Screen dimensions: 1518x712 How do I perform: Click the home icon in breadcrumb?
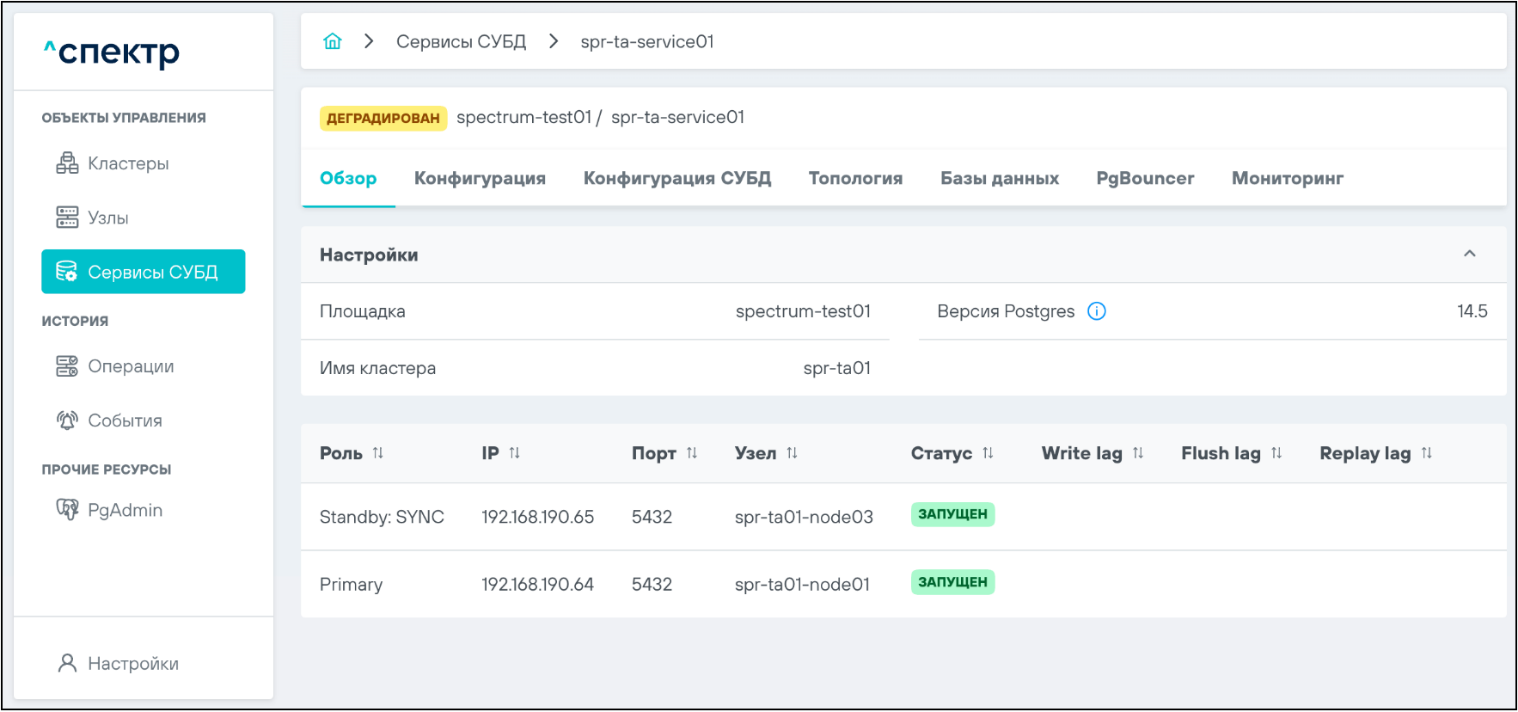point(332,42)
